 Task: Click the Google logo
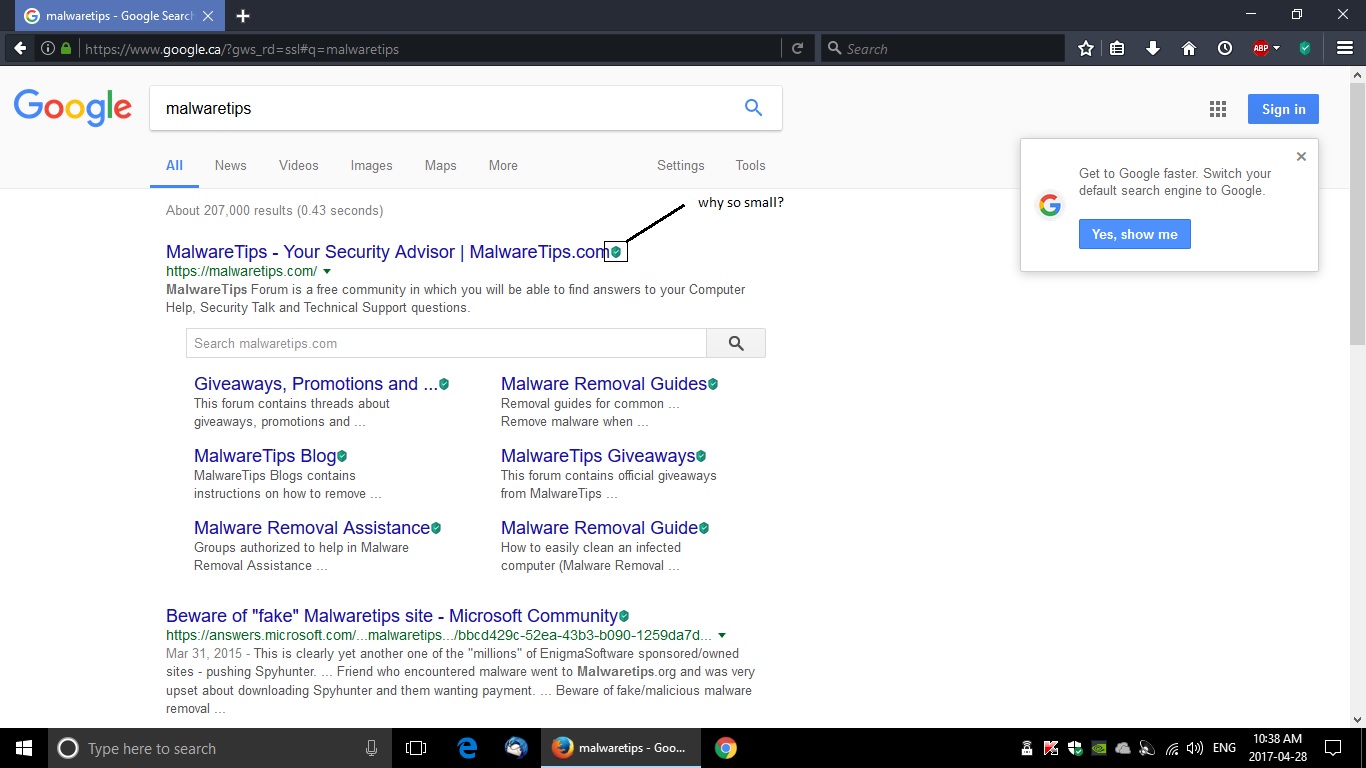click(73, 108)
